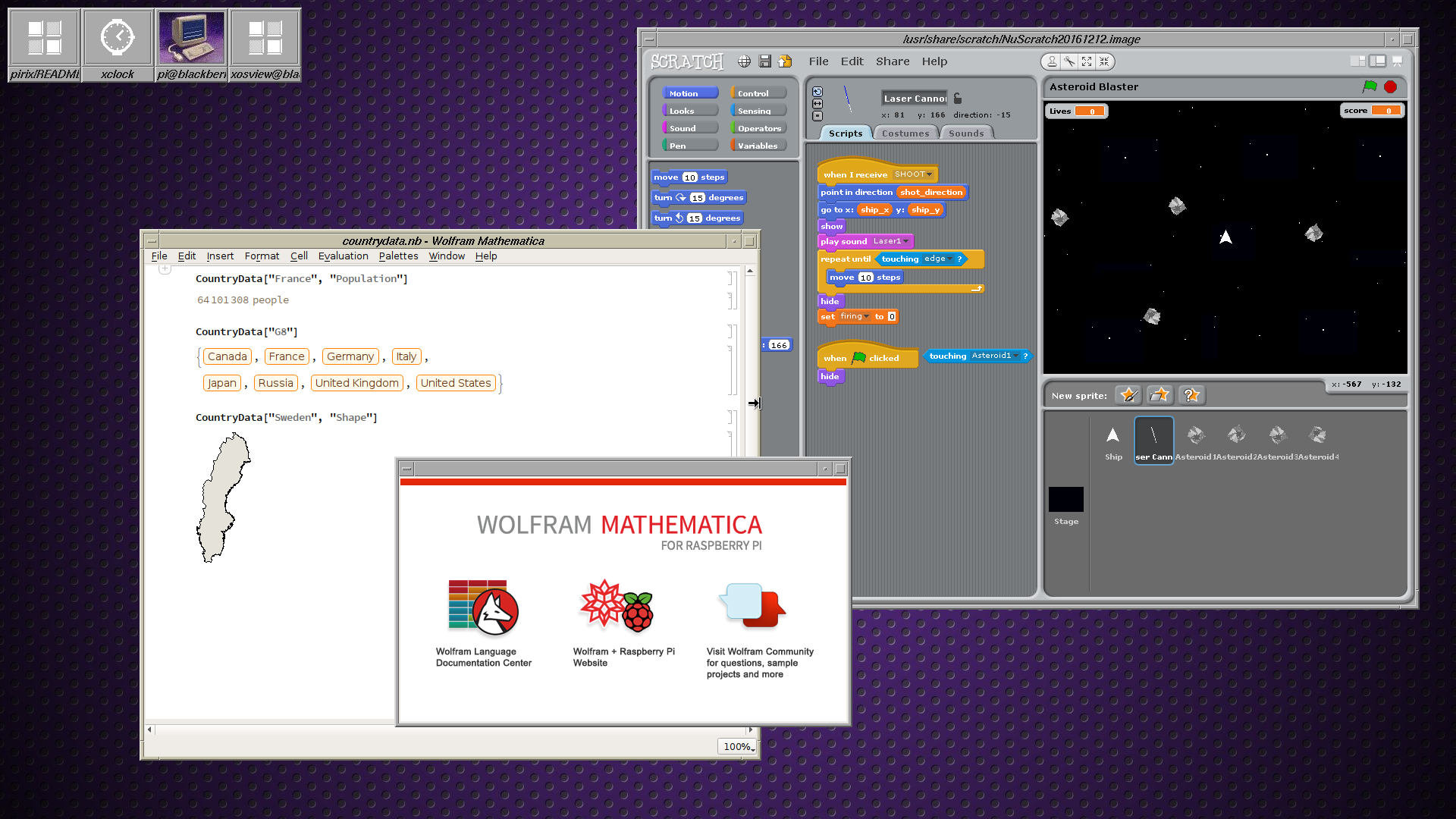
Task: Open the Evaluation menu in Mathematica
Action: coord(343,256)
